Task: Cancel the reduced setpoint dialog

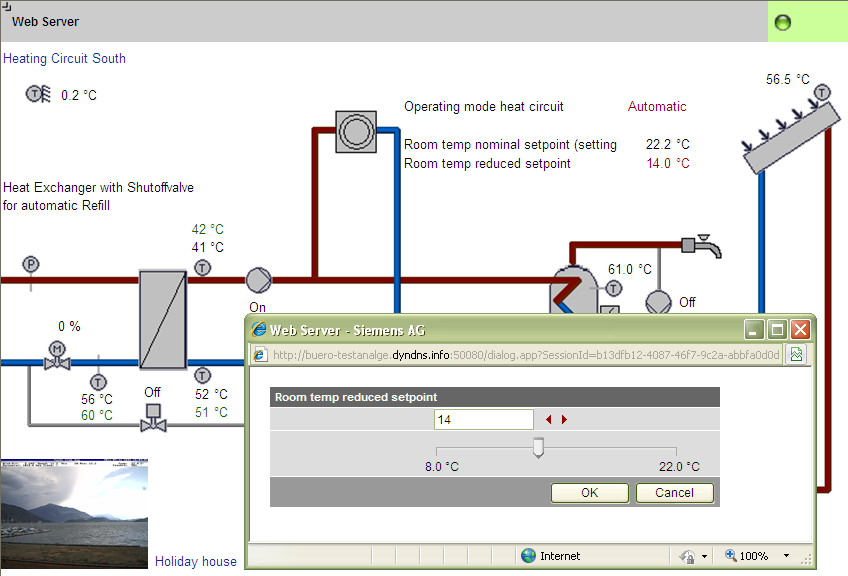Action: point(674,493)
